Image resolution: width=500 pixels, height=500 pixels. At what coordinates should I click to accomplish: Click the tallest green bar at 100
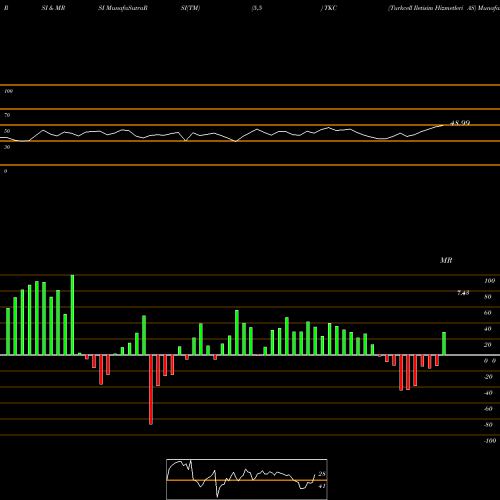point(72,315)
